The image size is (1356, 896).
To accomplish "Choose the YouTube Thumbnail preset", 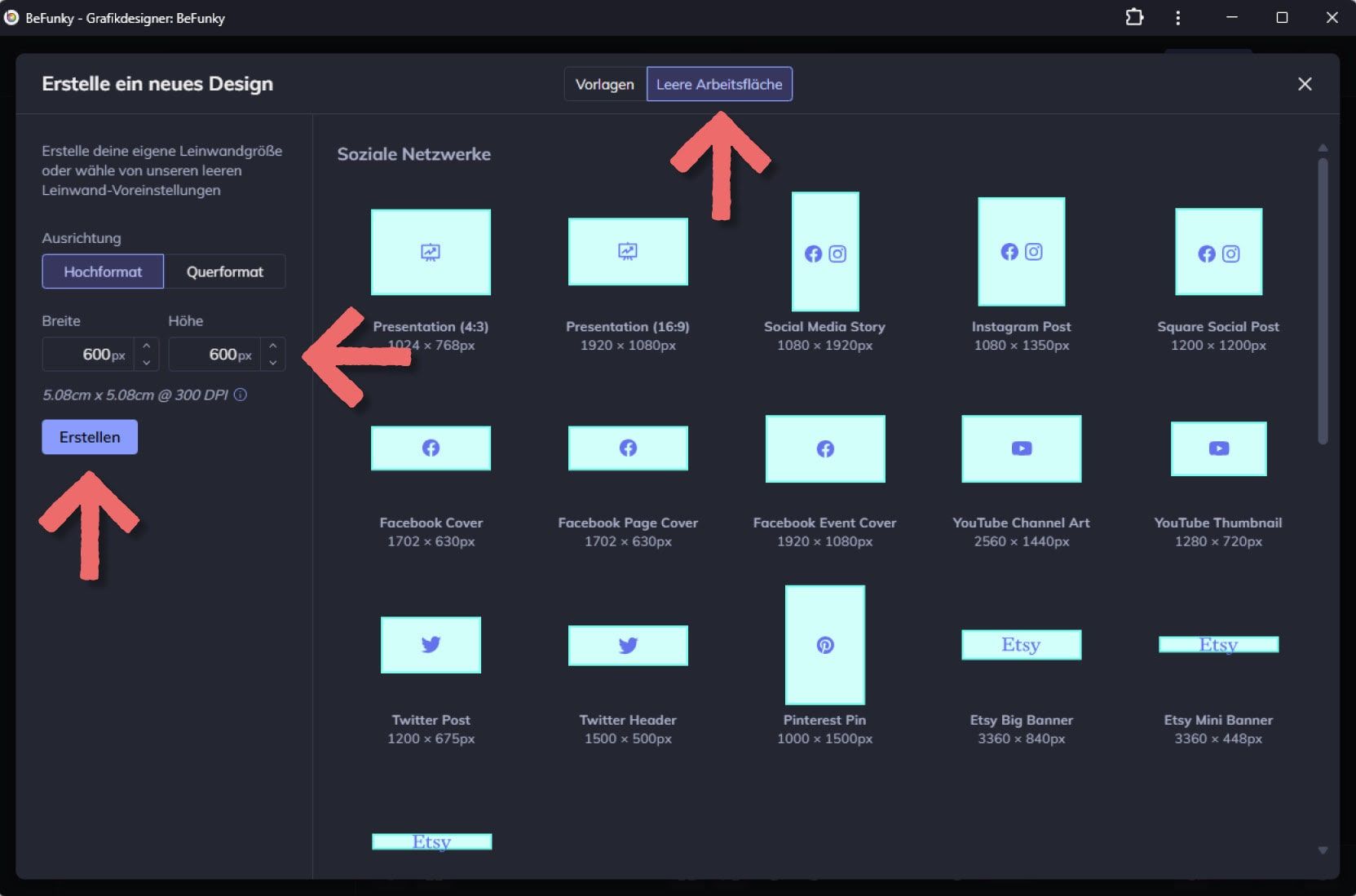I will pos(1218,448).
